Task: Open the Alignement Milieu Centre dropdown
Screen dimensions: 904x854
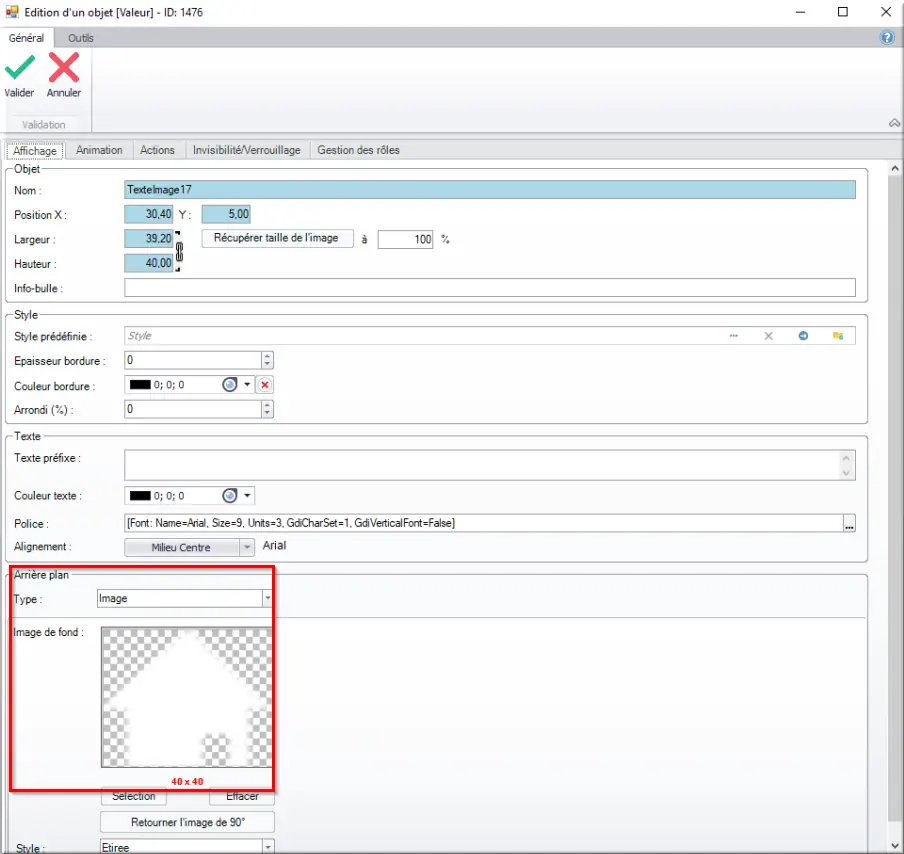Action: click(246, 547)
